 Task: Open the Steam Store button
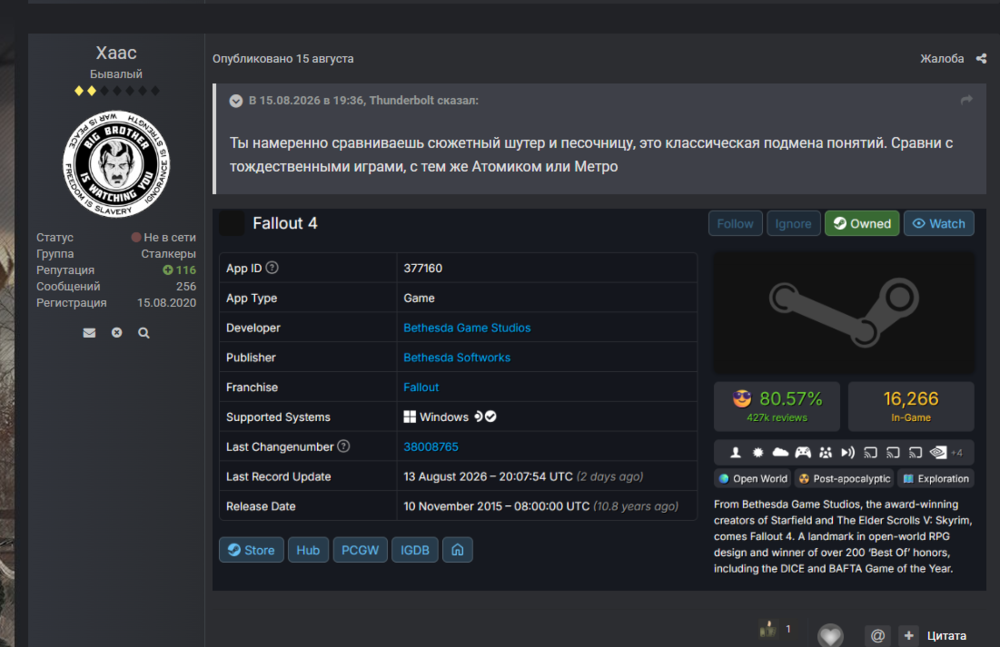pos(251,550)
